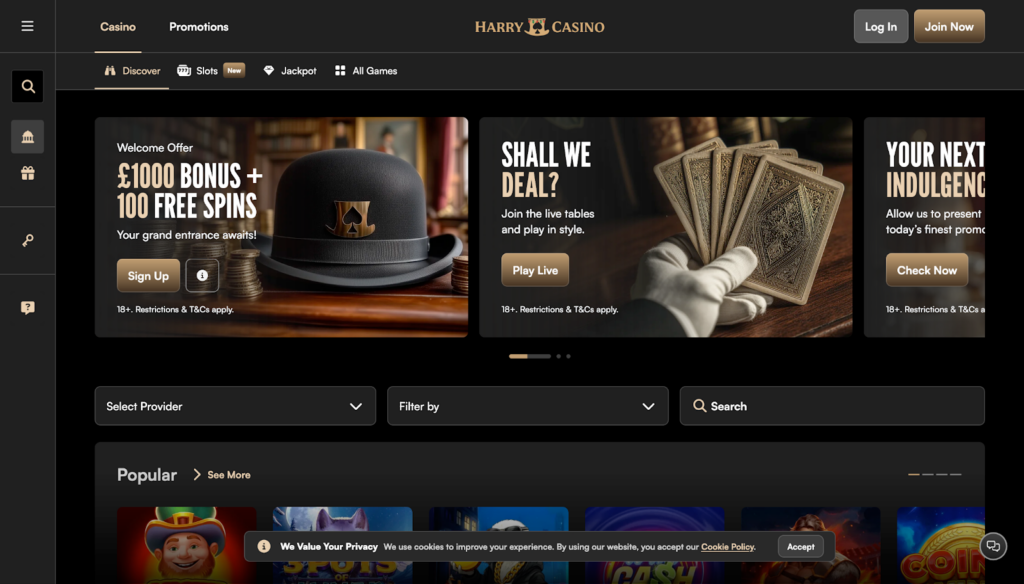Select the casino building sidebar icon
This screenshot has width=1024, height=584.
pos(27,137)
